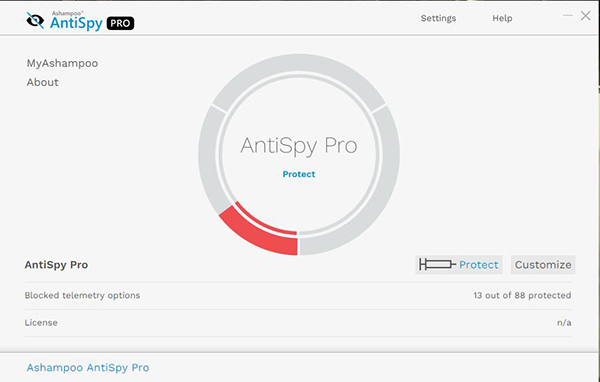Open the MyAshampoo page
This screenshot has height=382, width=600.
tap(62, 63)
